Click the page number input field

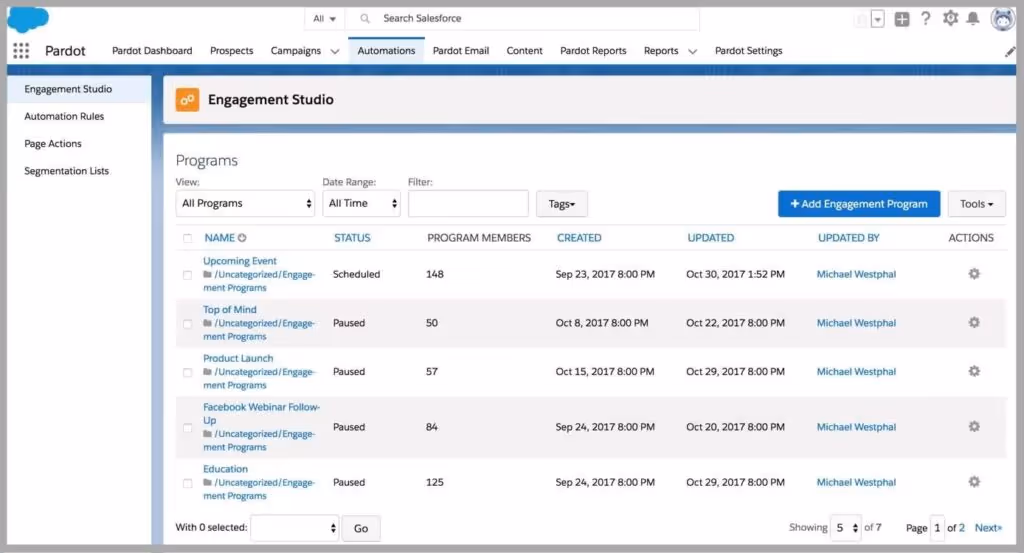[937, 528]
